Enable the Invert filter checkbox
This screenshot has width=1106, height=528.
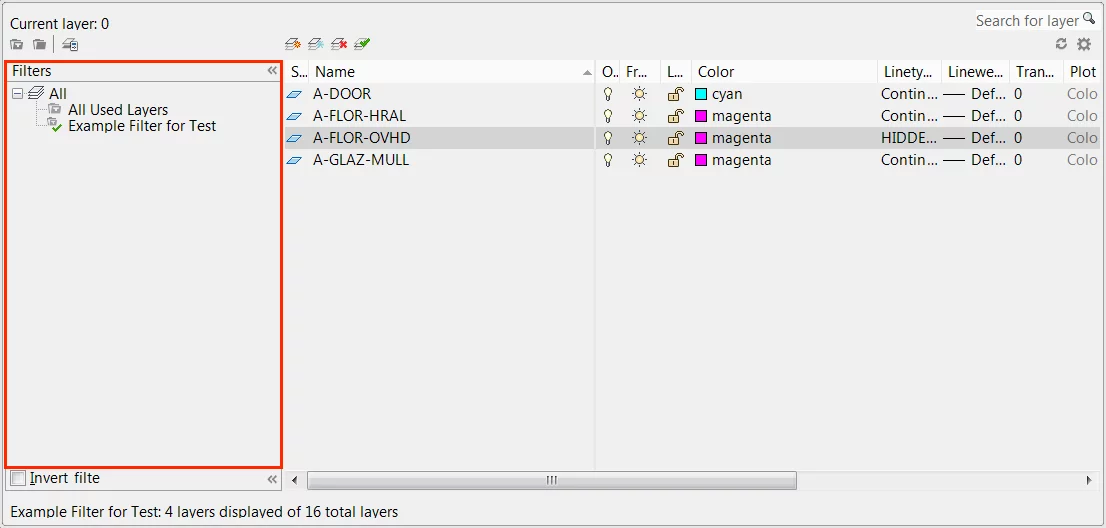[18, 479]
